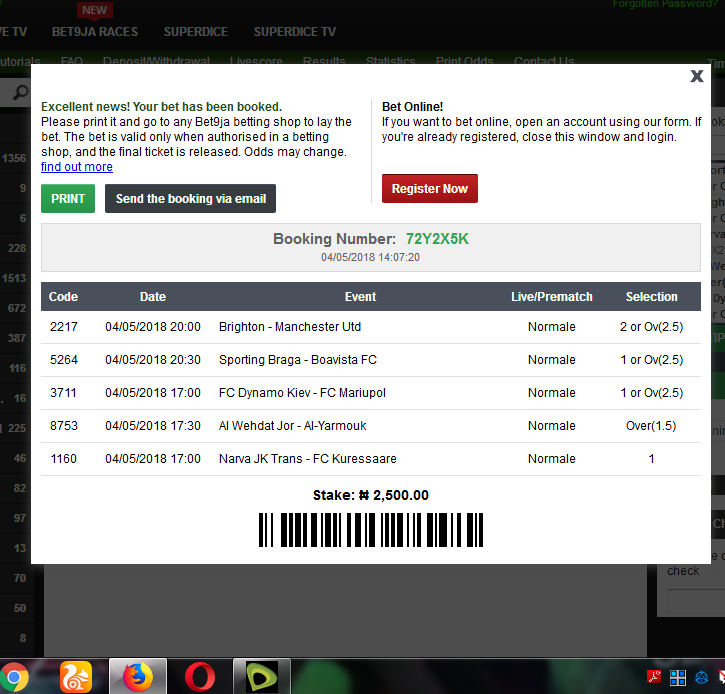Viewport: 725px width, 694px height.
Task: Select the Sporting Braga - Boavista FC event
Action: pyautogui.click(x=298, y=359)
